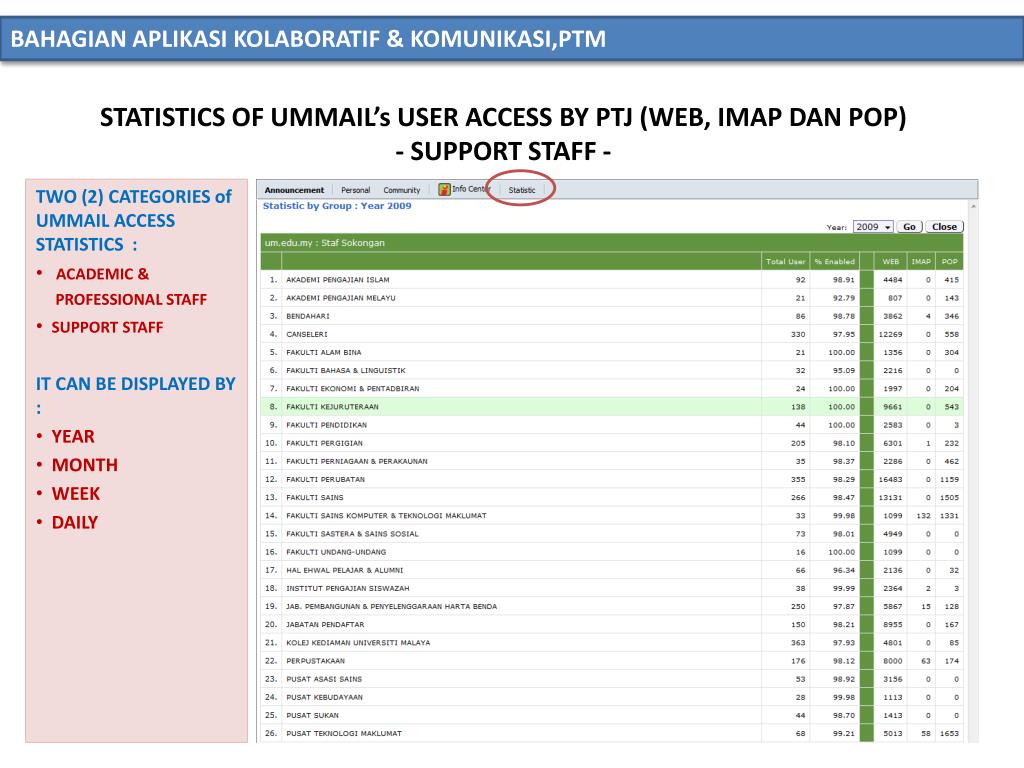The image size is (1024, 768).
Task: Click WEB value 12269 for CANSELERI
Action: coord(890,334)
